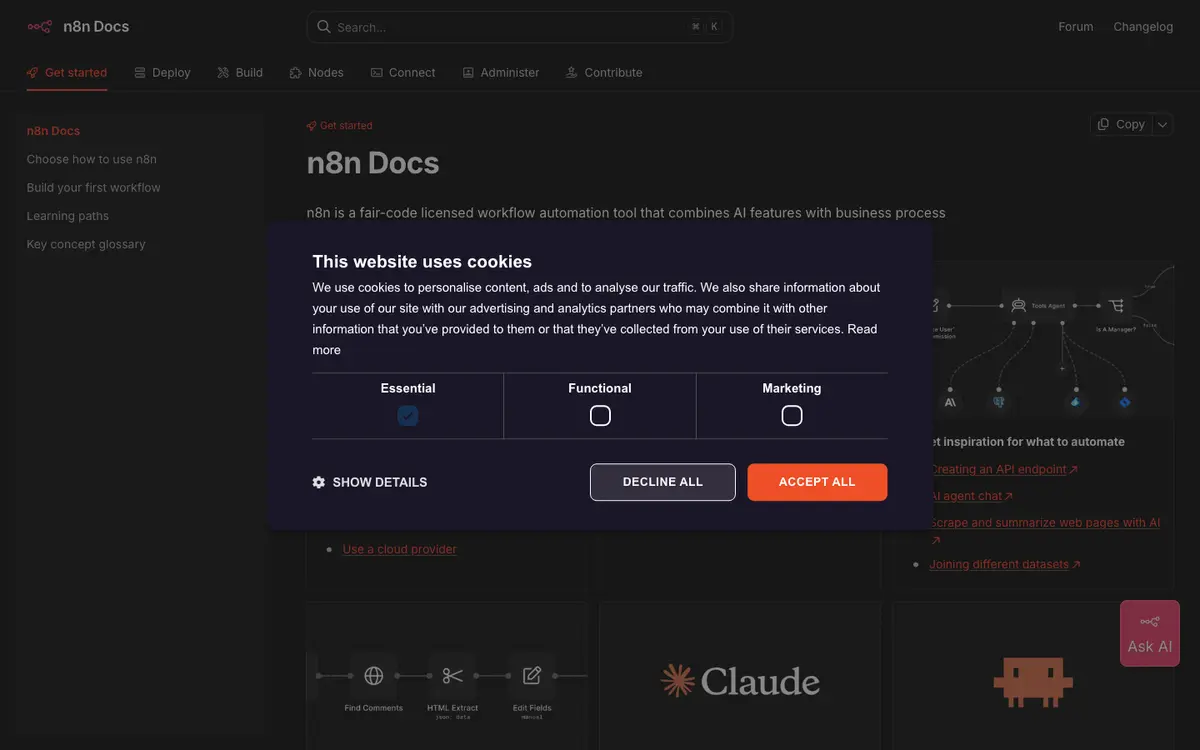Open Build your first workflow page

coord(94,188)
